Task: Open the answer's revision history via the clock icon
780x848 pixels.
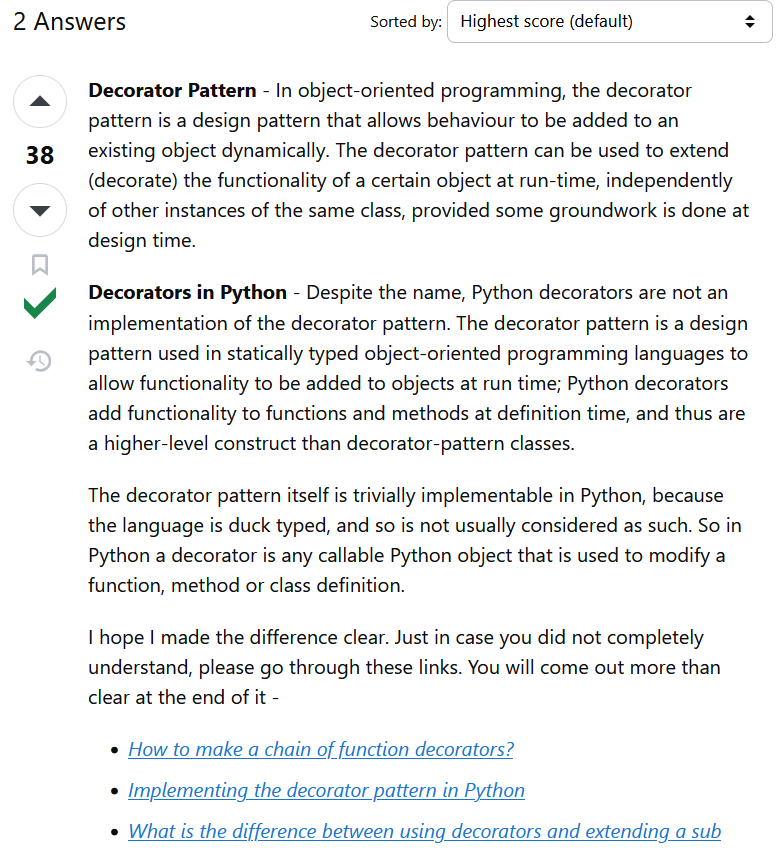Action: (x=38, y=361)
